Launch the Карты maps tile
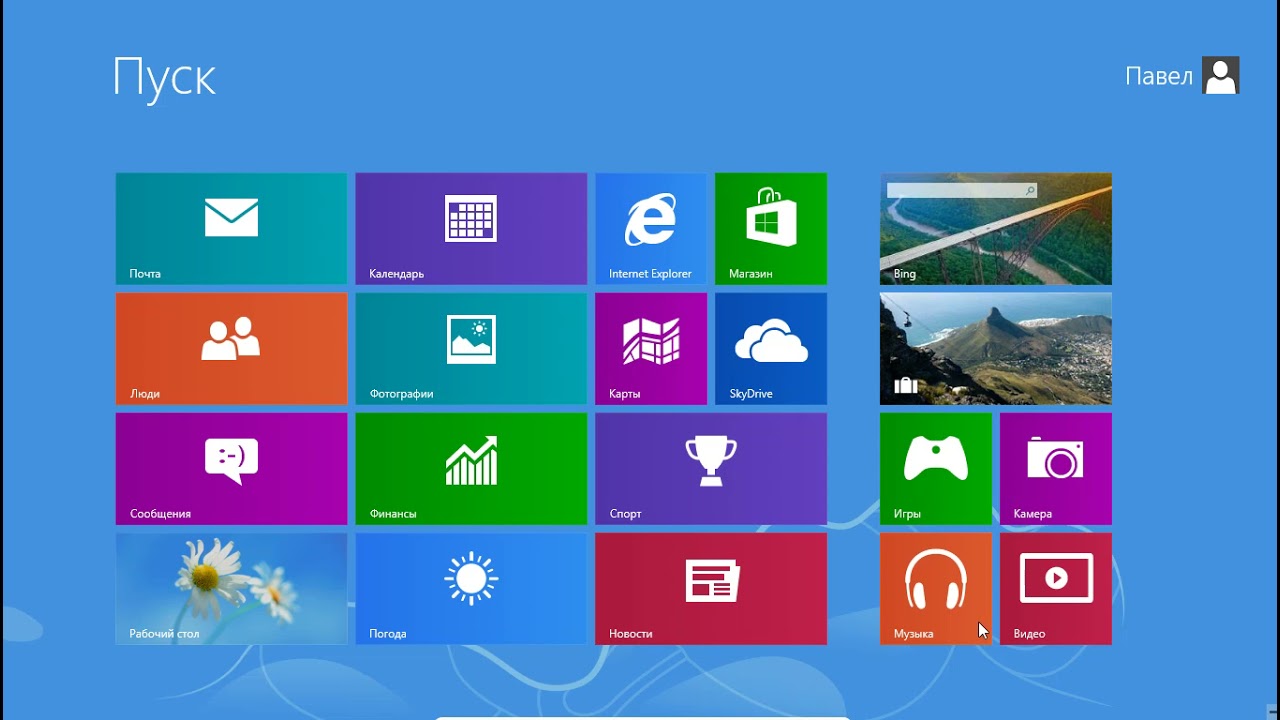Screen dimensions: 1280x720 click(651, 349)
